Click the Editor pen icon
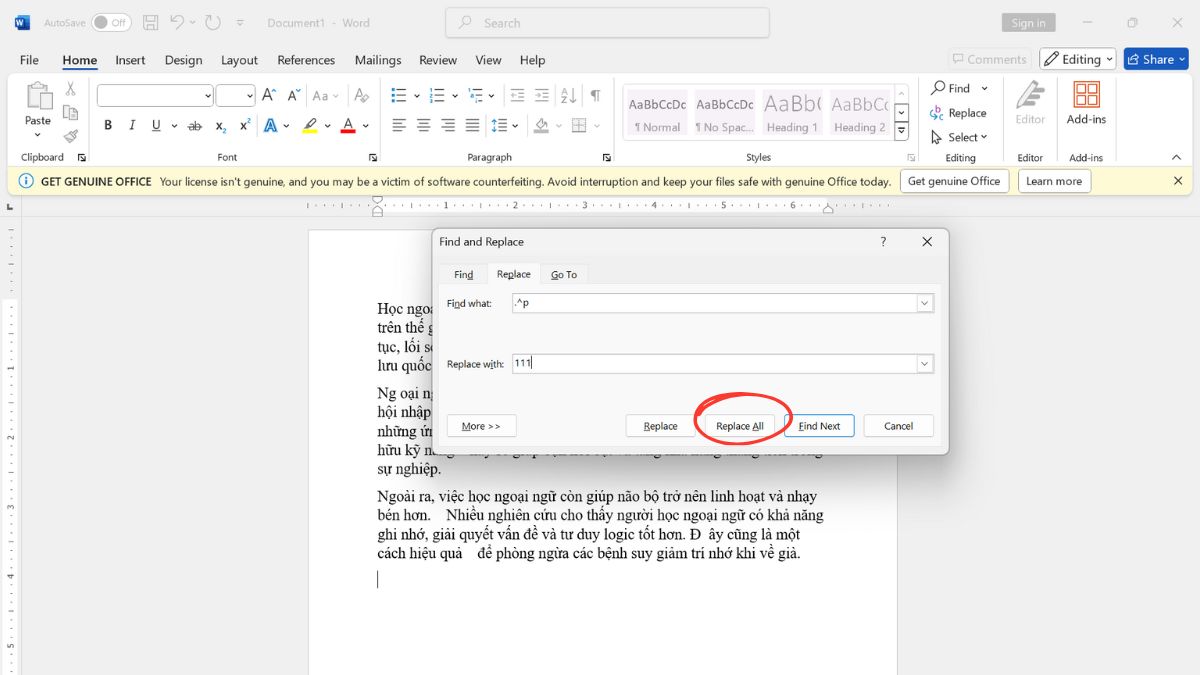Screen dimensions: 1200x675 pyautogui.click(x=1030, y=96)
